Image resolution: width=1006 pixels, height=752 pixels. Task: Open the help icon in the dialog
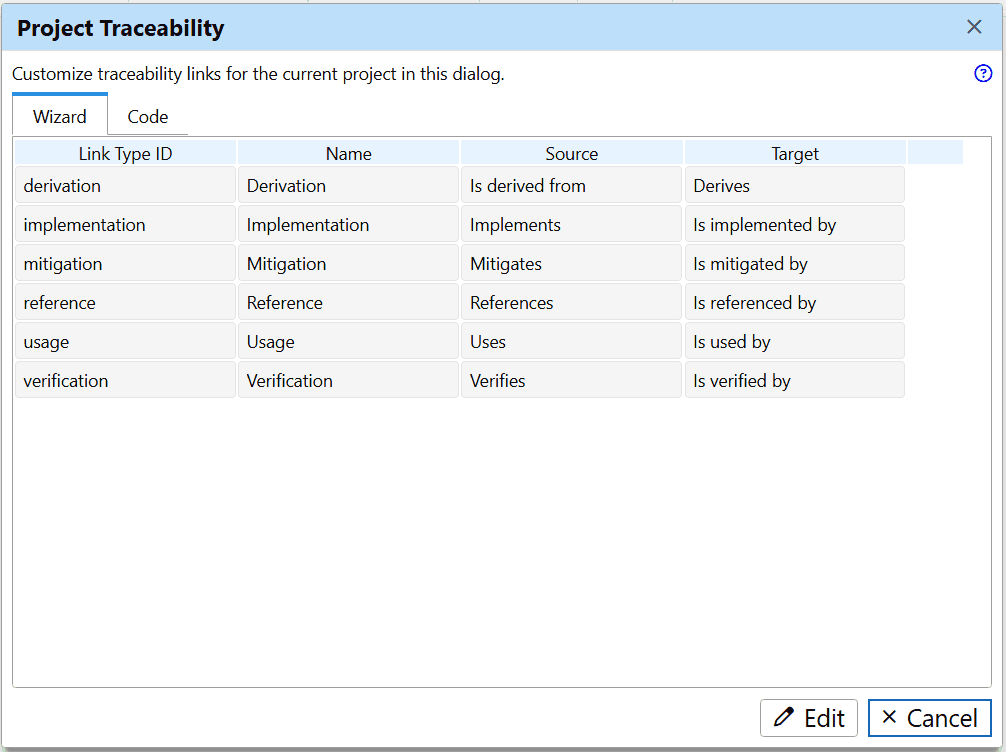point(983,74)
